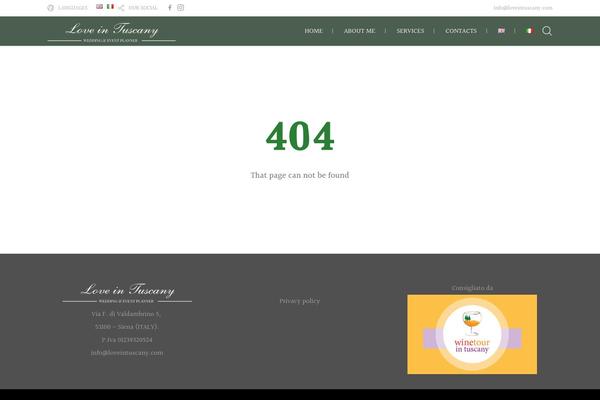Viewport: 600px width, 400px height.
Task: Click 'That page can not be found' text
Action: pos(300,175)
